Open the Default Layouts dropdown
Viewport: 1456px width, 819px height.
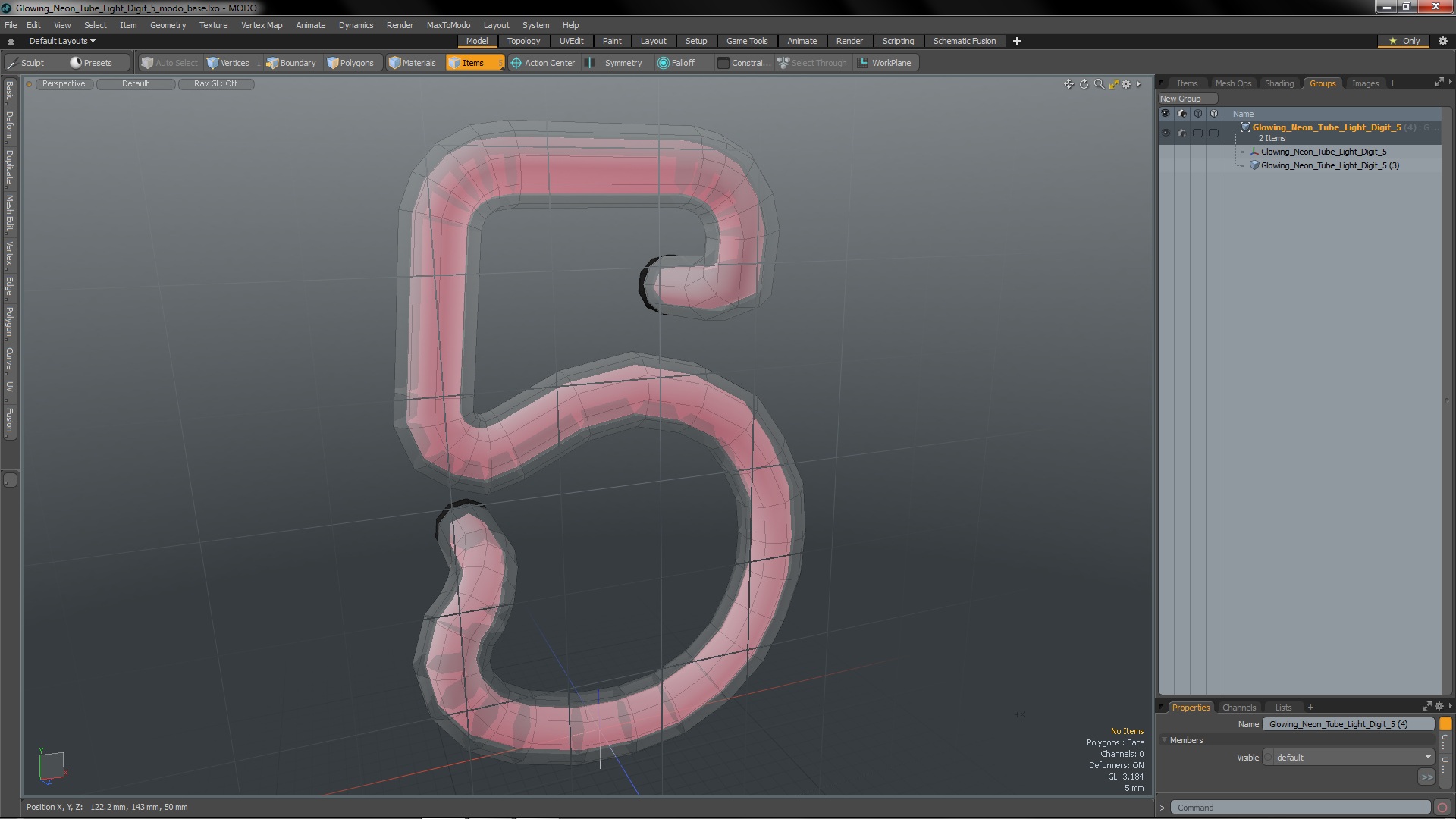[61, 41]
